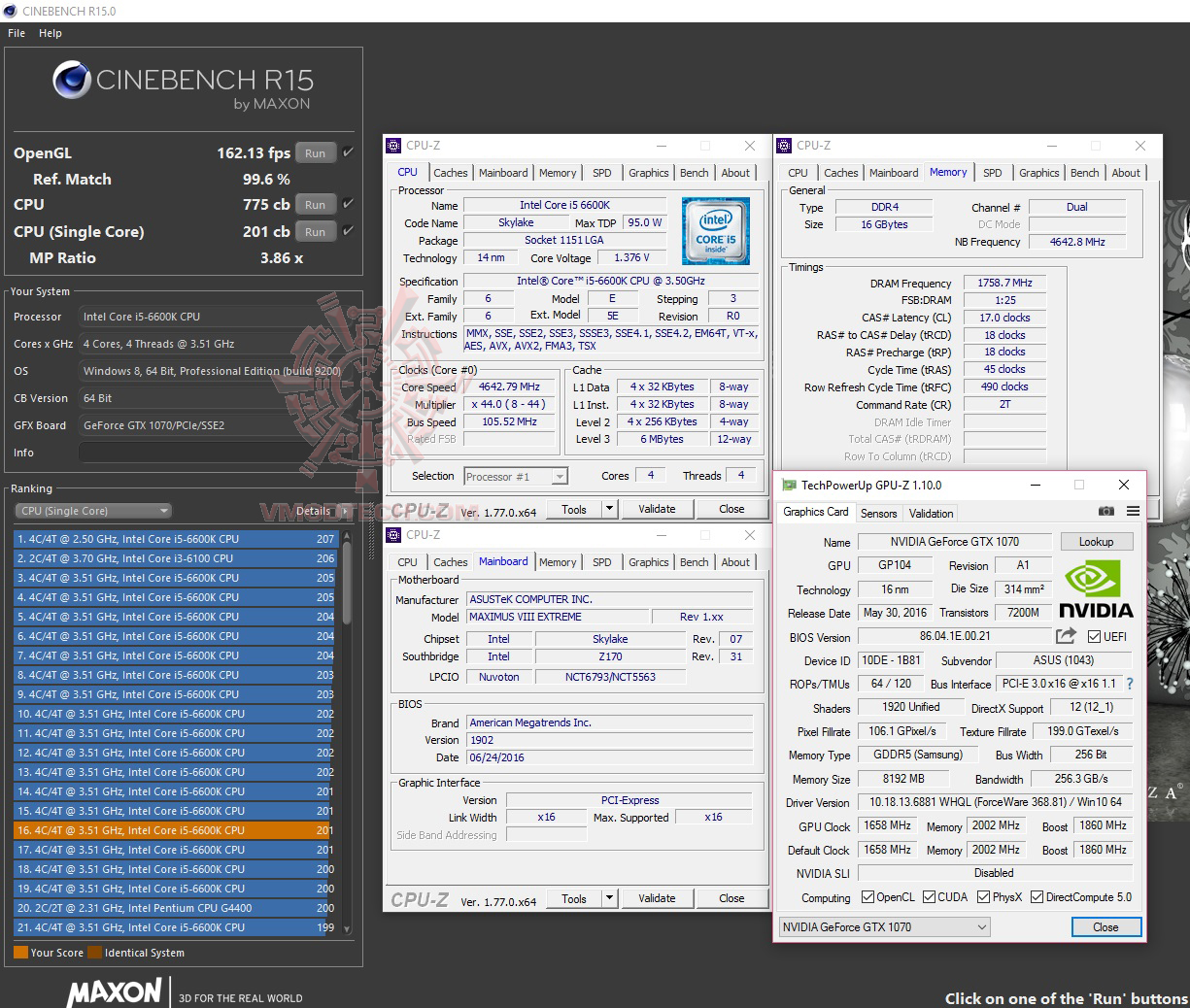Click Validate in the CPU-Z window
The image size is (1190, 1008).
click(x=658, y=508)
